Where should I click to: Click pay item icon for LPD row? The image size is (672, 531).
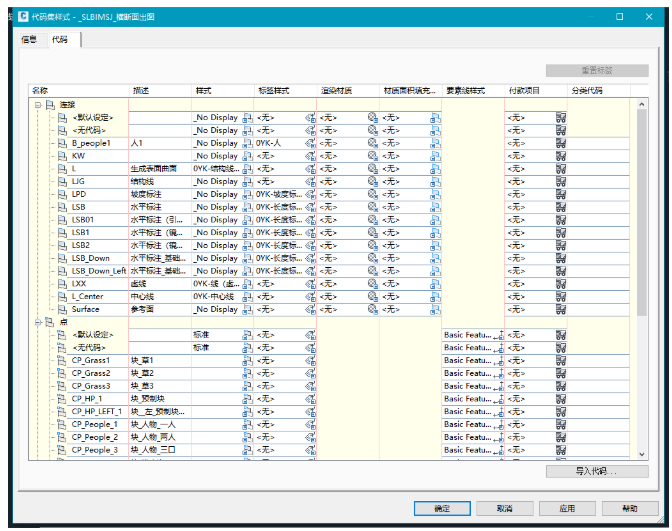pyautogui.click(x=560, y=194)
